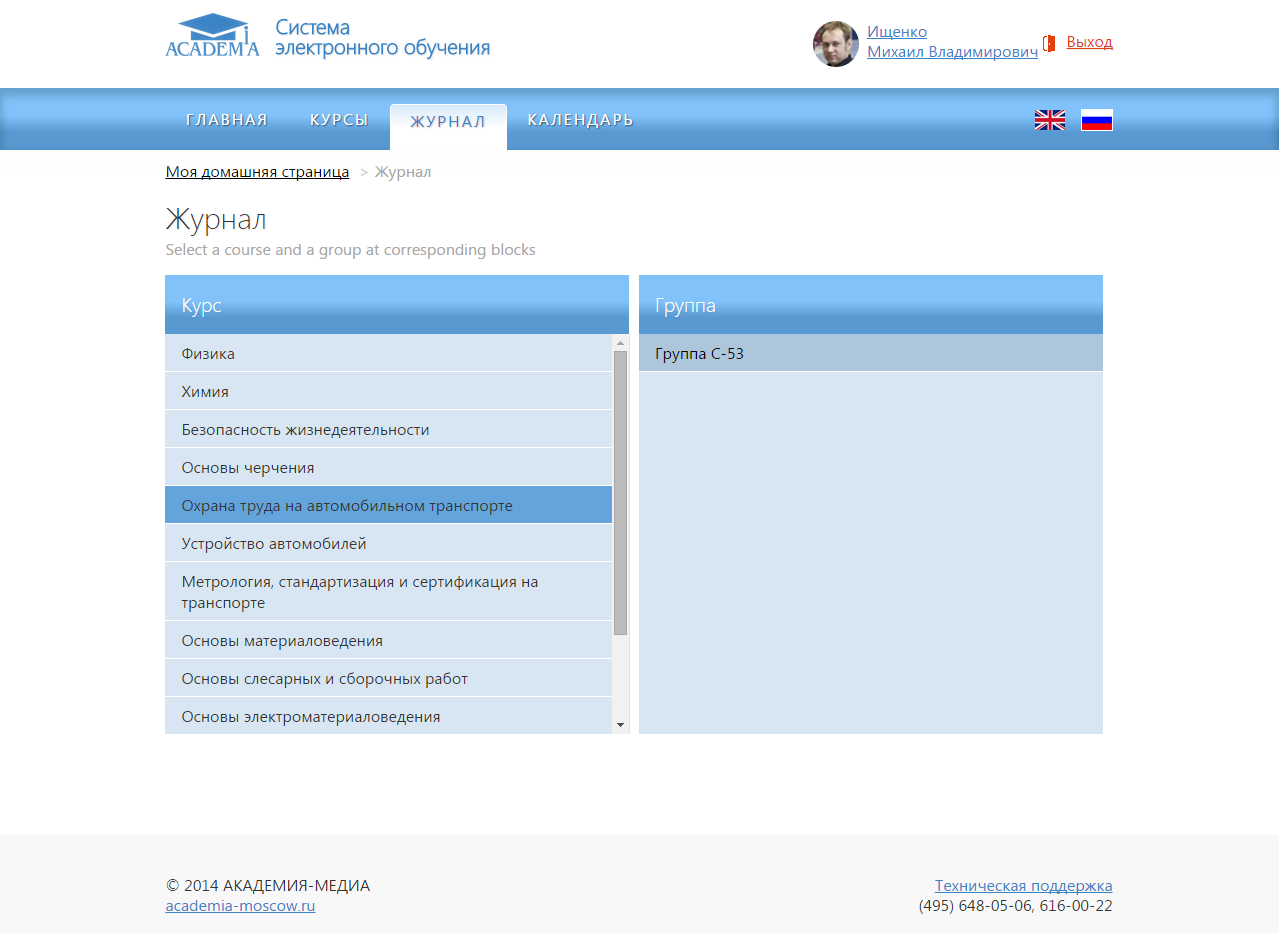Switch language with the Russian flag icon
Image resolution: width=1279 pixels, height=933 pixels.
(1096, 120)
